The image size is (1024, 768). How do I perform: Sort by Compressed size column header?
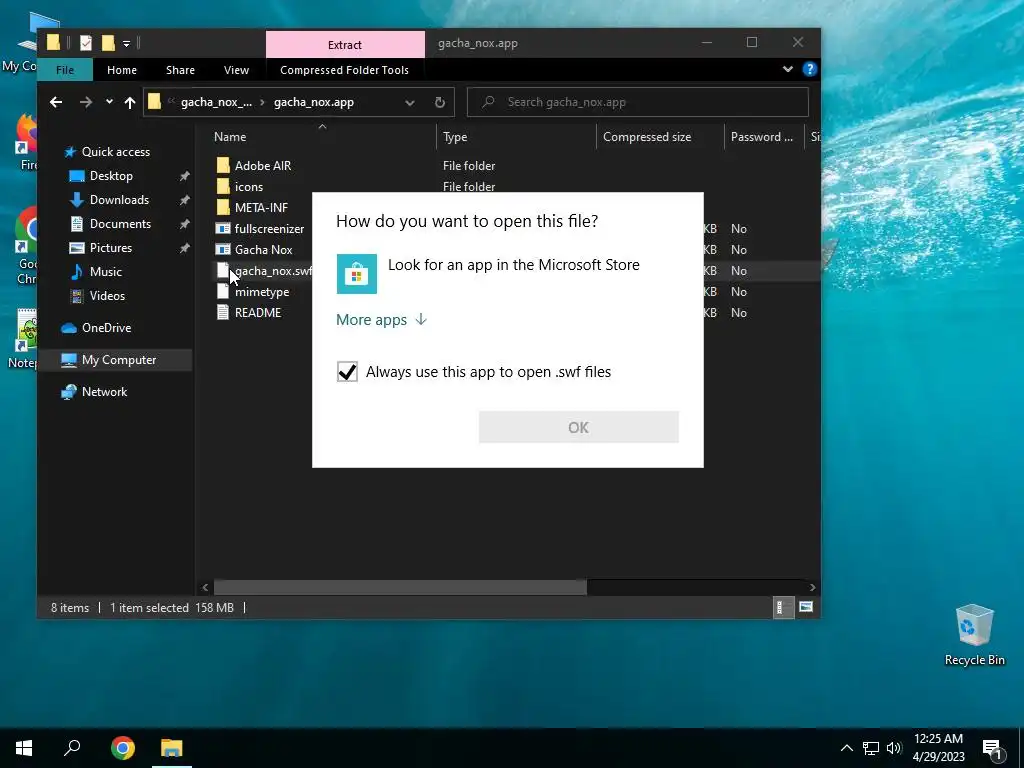[647, 136]
